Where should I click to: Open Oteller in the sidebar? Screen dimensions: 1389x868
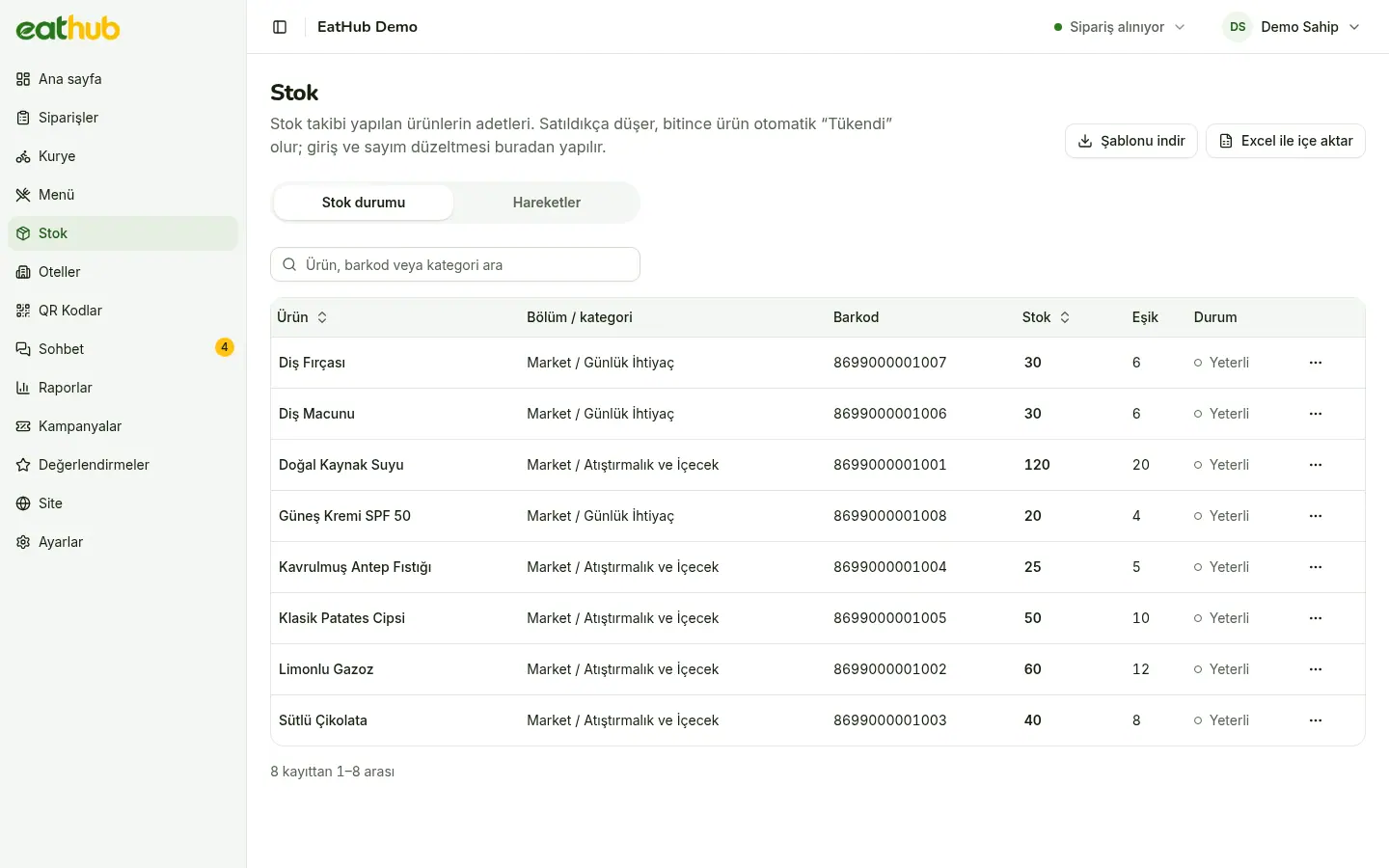[123, 272]
